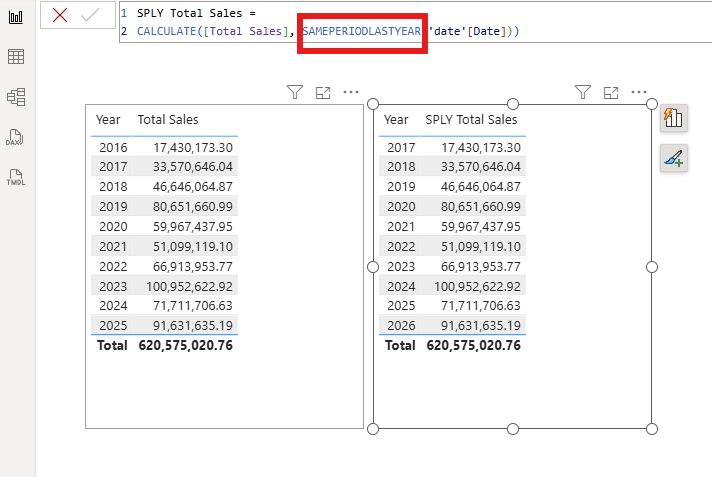Select 2019 row in Total Sales table
The image size is (712, 477).
(x=164, y=207)
